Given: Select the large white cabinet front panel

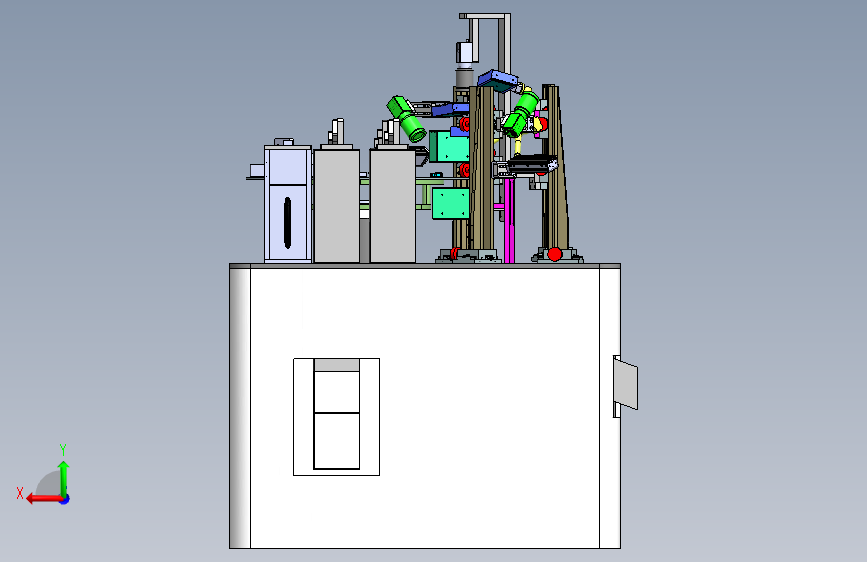Looking at the screenshot, I should (x=425, y=408).
